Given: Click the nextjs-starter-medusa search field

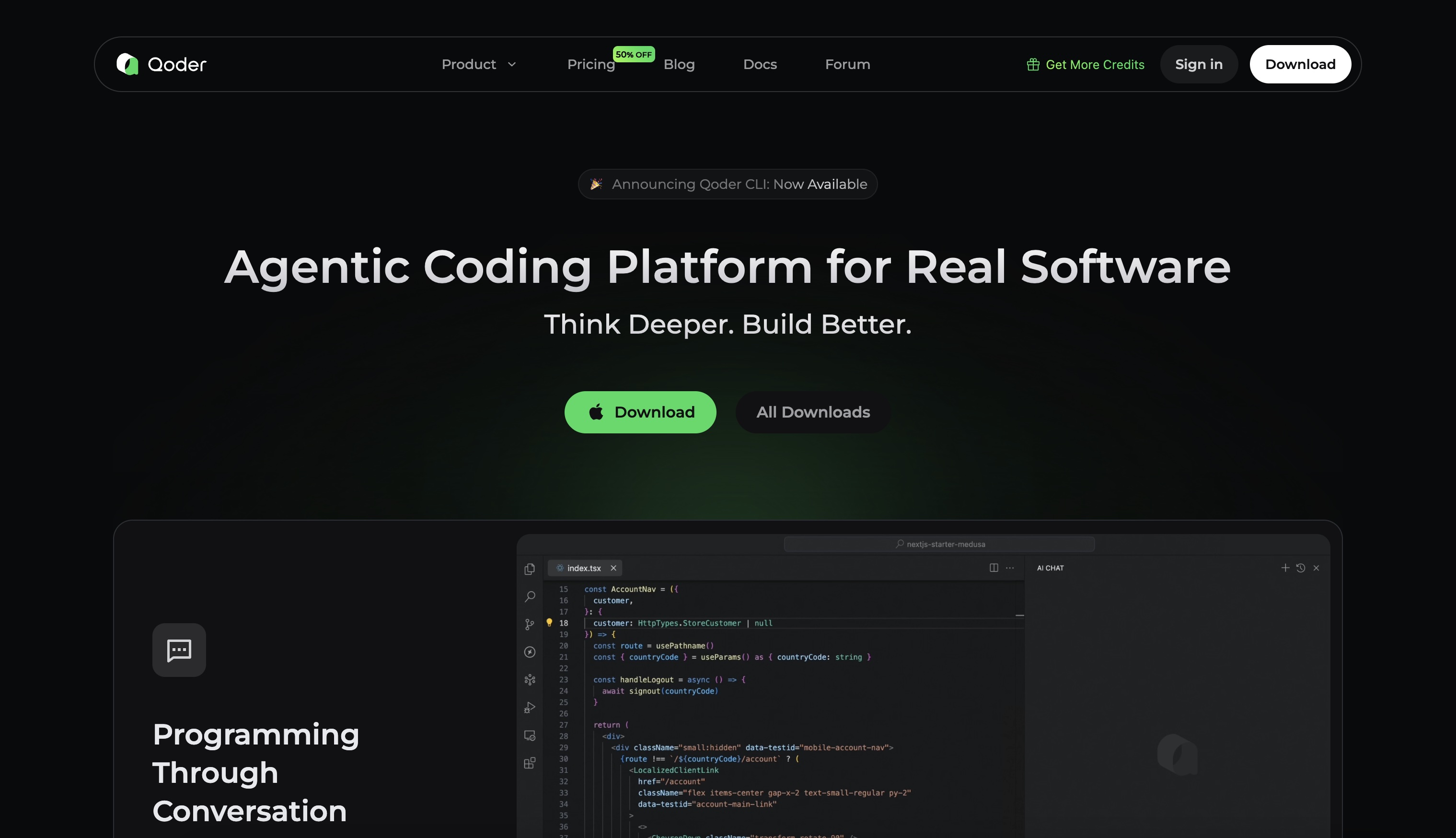Looking at the screenshot, I should (x=939, y=544).
